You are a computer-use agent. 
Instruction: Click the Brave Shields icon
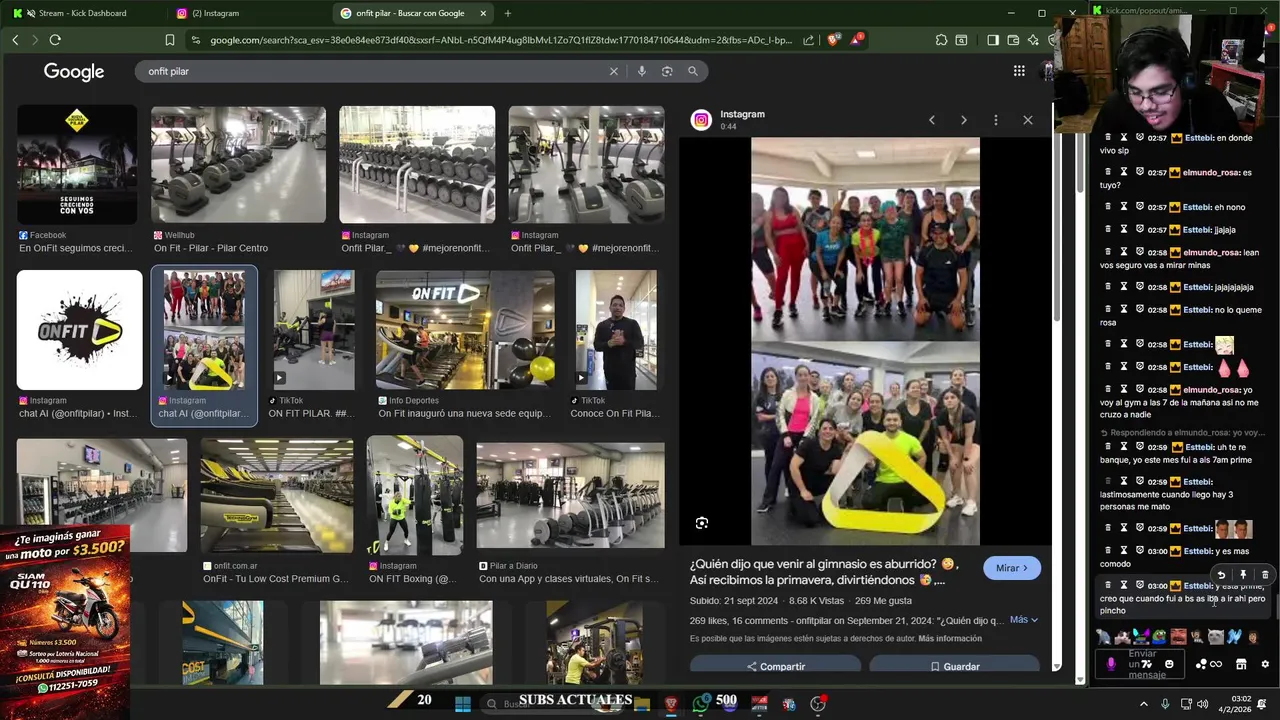832,40
